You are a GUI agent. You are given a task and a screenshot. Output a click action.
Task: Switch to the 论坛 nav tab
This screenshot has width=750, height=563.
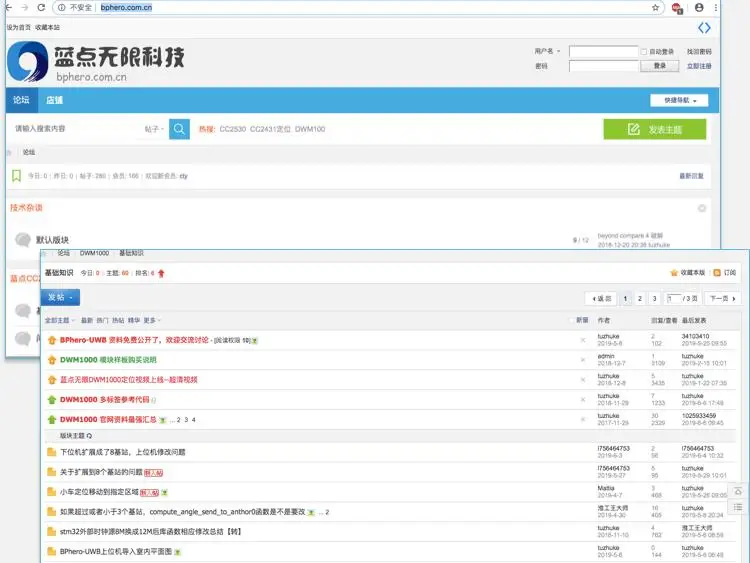pos(22,100)
